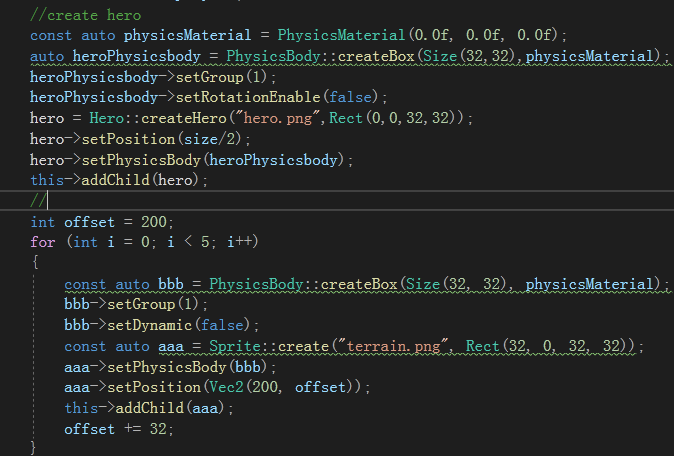Place cursor on the "for" keyword
This screenshot has width=674, height=456.
tap(43, 242)
